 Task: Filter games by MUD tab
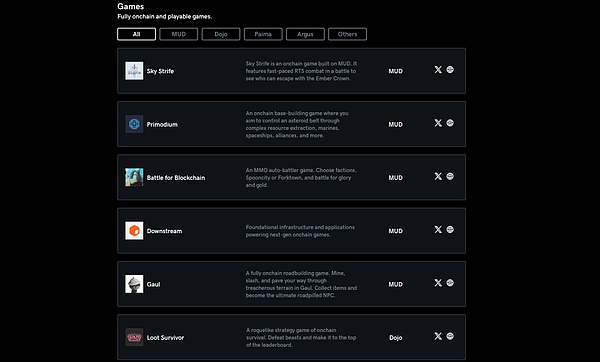tap(179, 34)
